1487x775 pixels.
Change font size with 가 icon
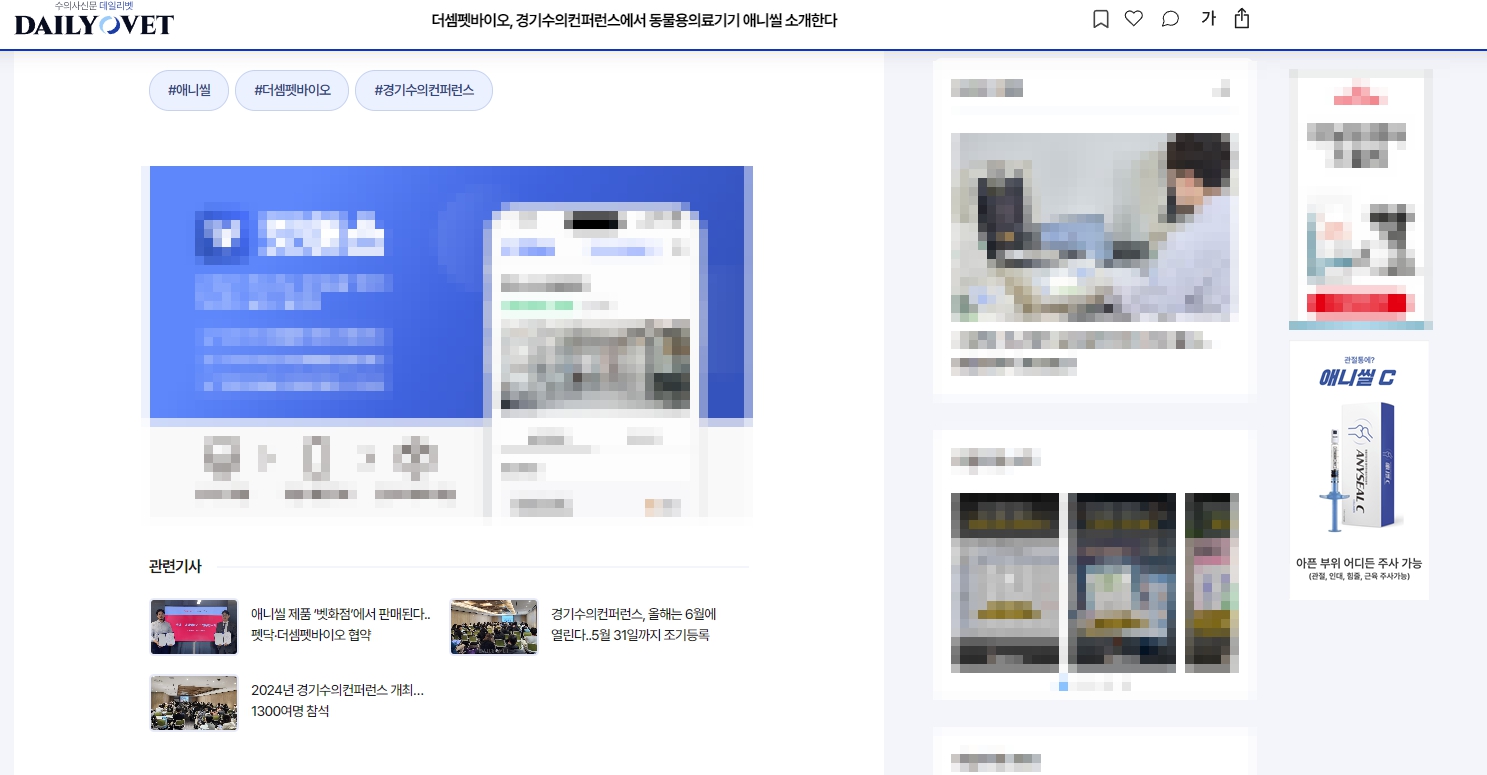1208,19
